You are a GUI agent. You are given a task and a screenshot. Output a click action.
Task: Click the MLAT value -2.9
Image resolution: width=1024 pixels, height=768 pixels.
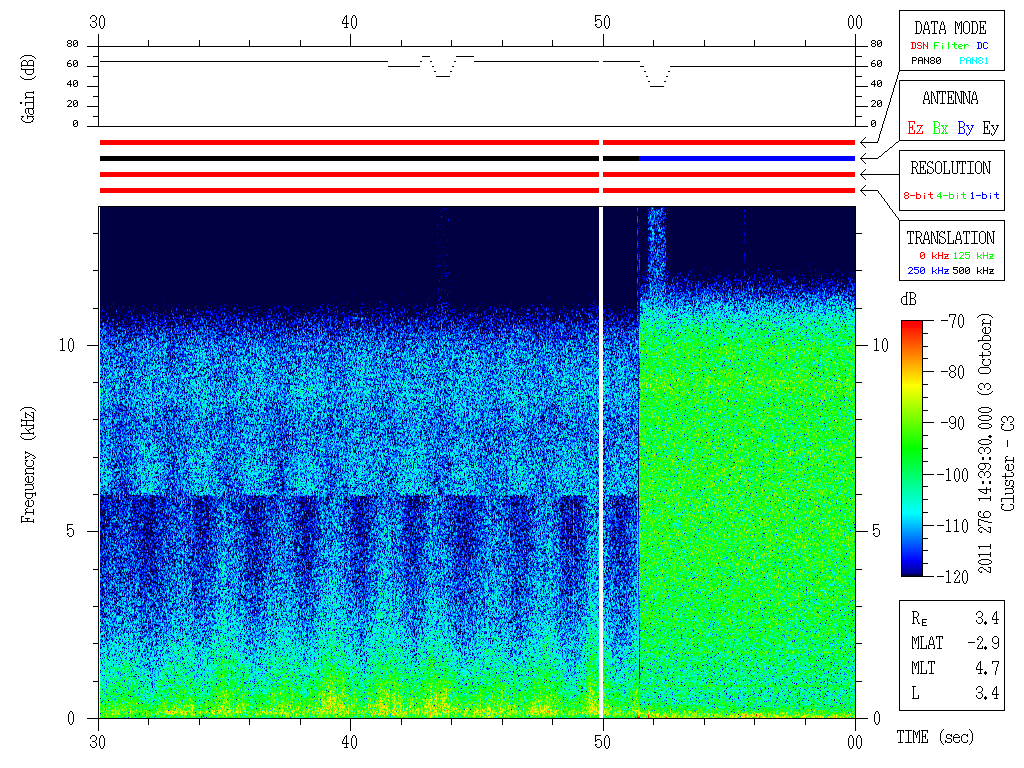(984, 643)
